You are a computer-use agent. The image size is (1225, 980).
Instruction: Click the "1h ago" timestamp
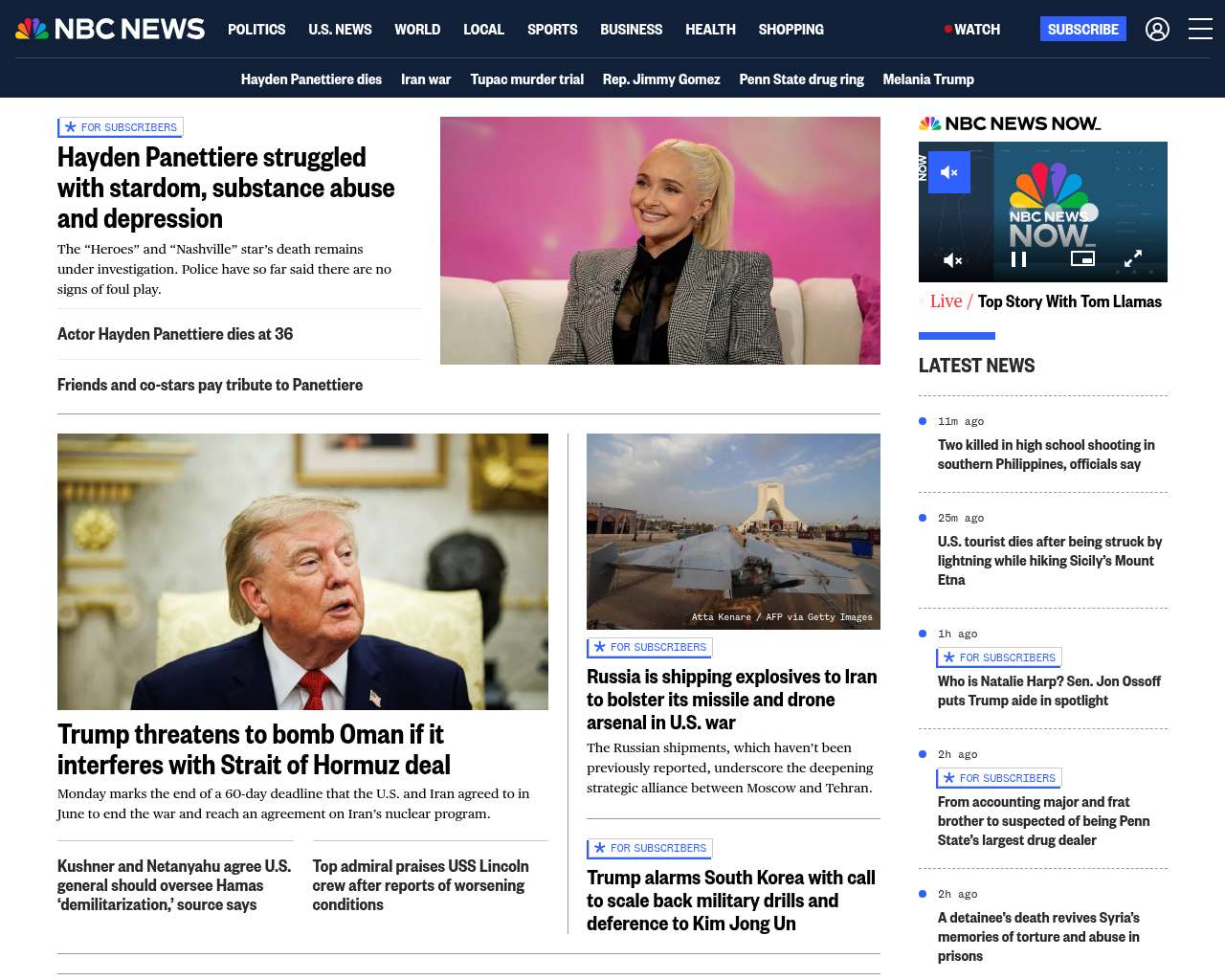[958, 634]
